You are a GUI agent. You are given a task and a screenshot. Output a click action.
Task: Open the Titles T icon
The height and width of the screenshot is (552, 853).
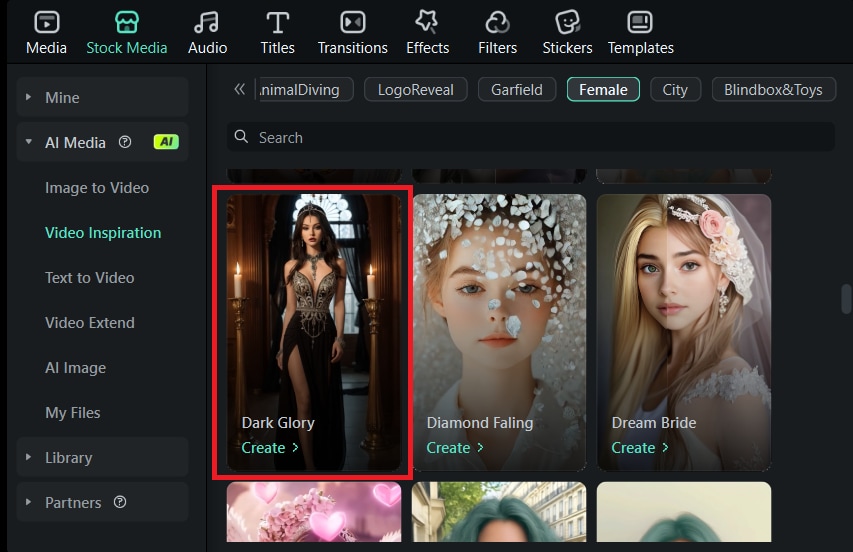277,23
